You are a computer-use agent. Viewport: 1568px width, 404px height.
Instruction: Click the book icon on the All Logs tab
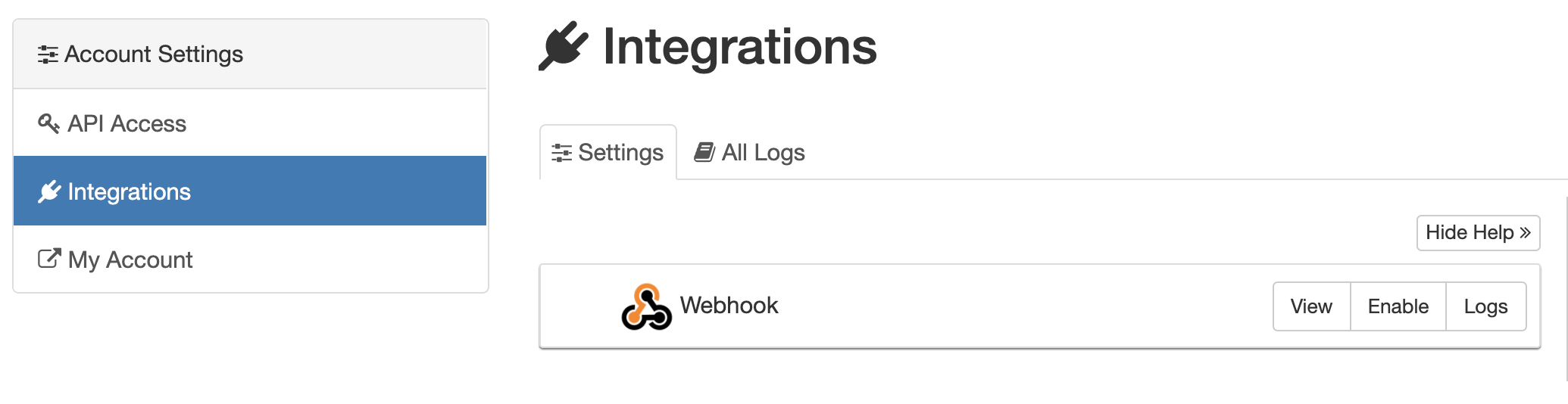point(704,152)
